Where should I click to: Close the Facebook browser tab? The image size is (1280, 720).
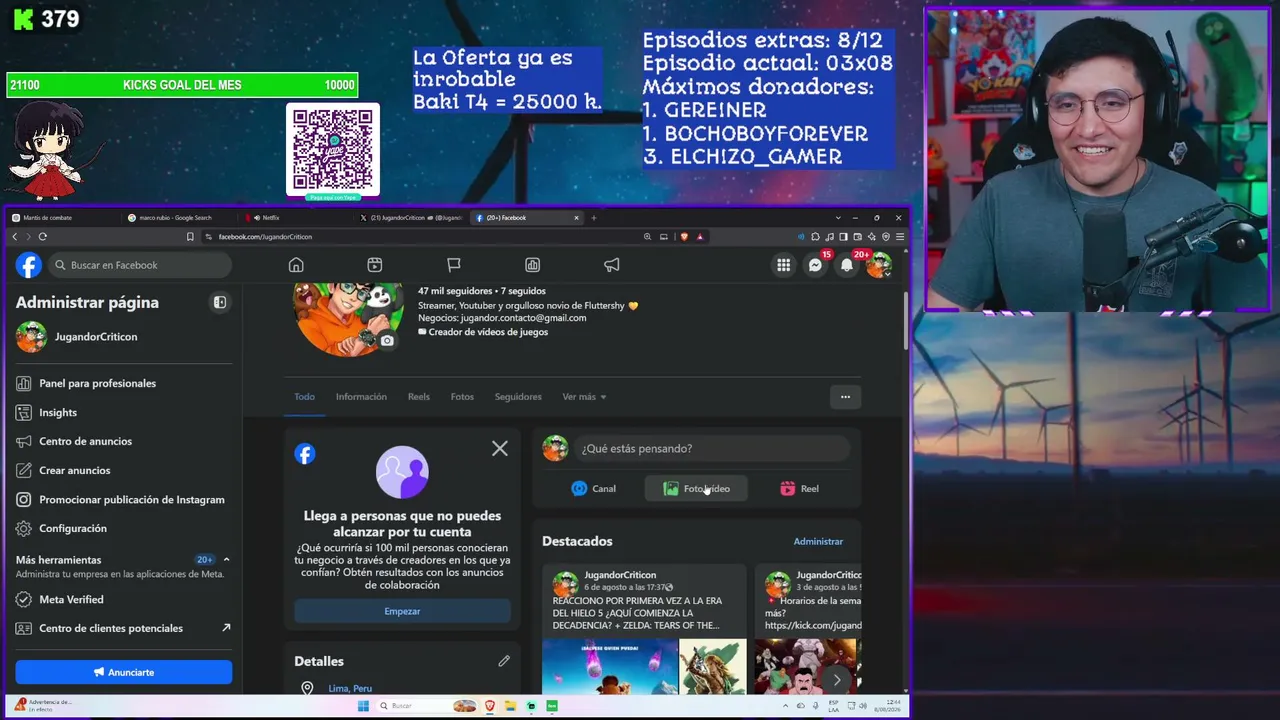click(x=576, y=218)
